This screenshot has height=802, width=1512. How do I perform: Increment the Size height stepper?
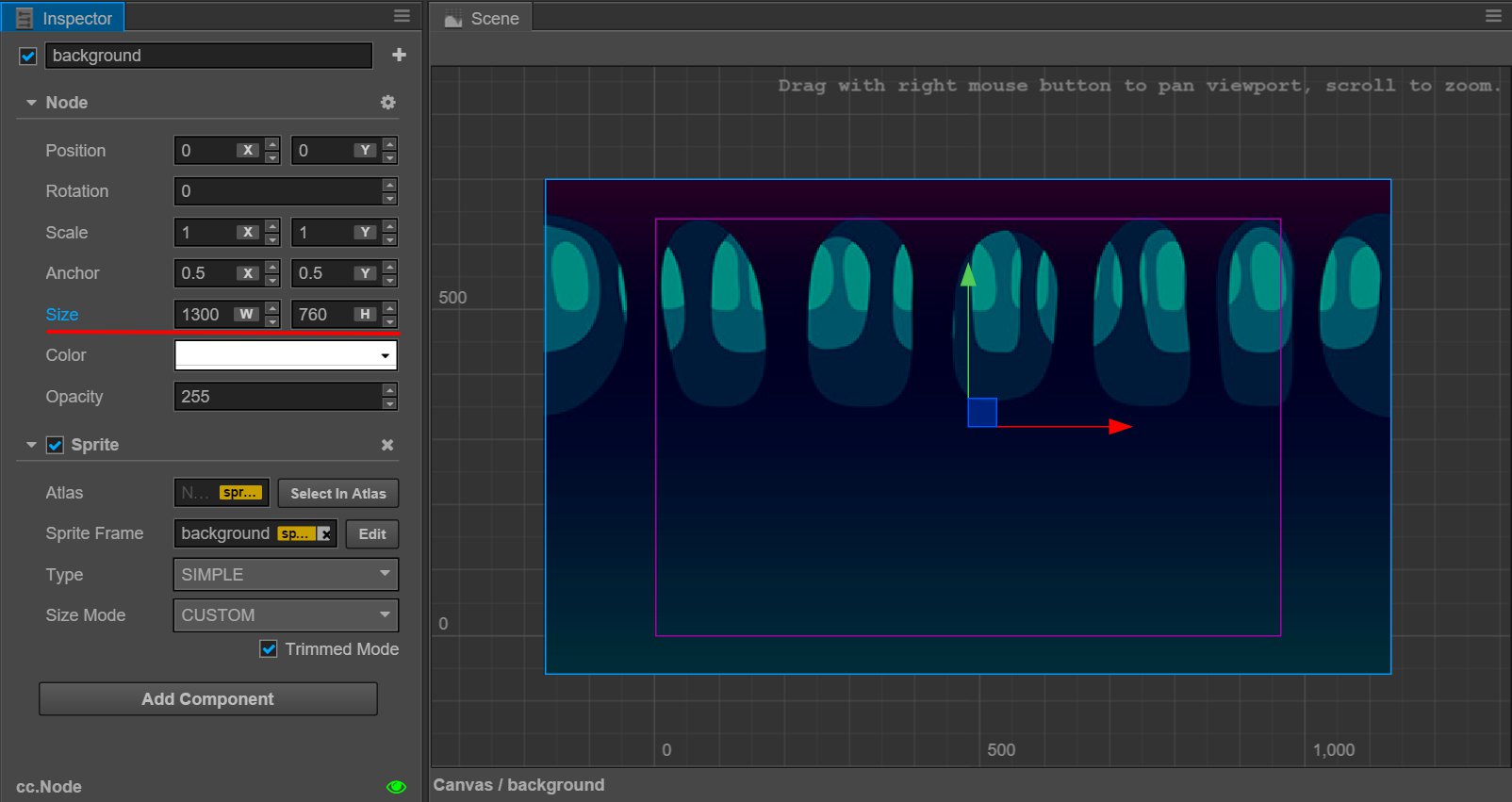point(389,307)
